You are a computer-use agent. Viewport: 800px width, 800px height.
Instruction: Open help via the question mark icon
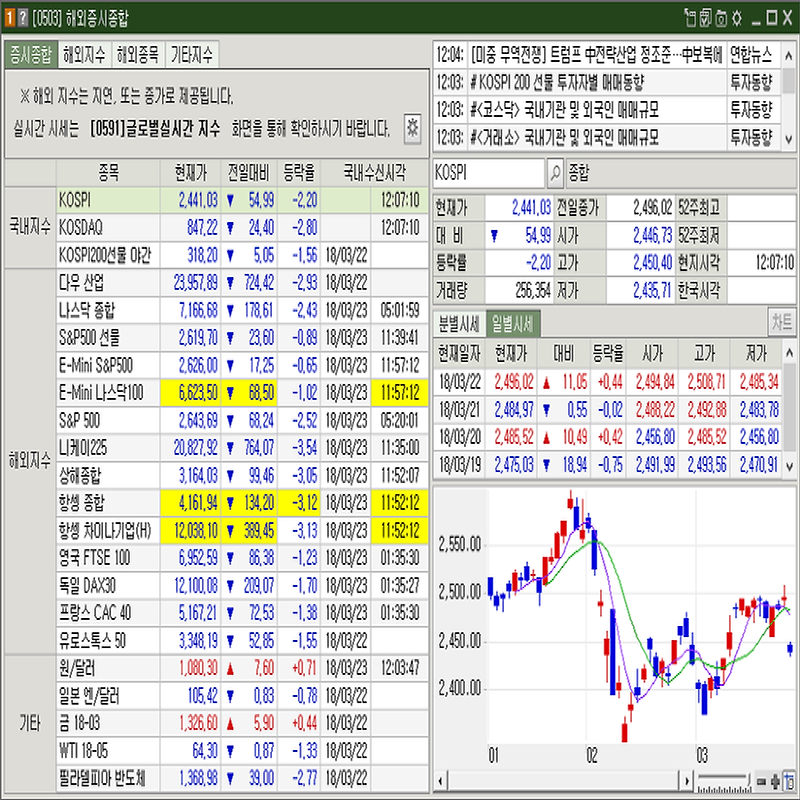coord(23,17)
